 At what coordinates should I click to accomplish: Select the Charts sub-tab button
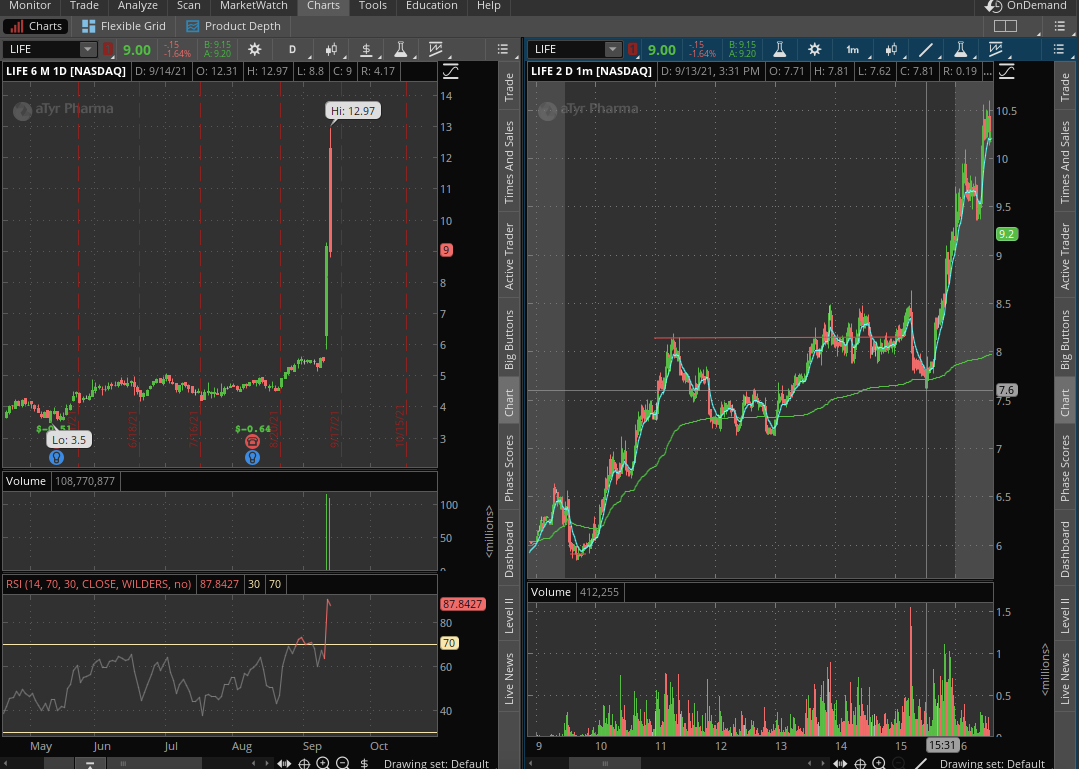click(36, 26)
